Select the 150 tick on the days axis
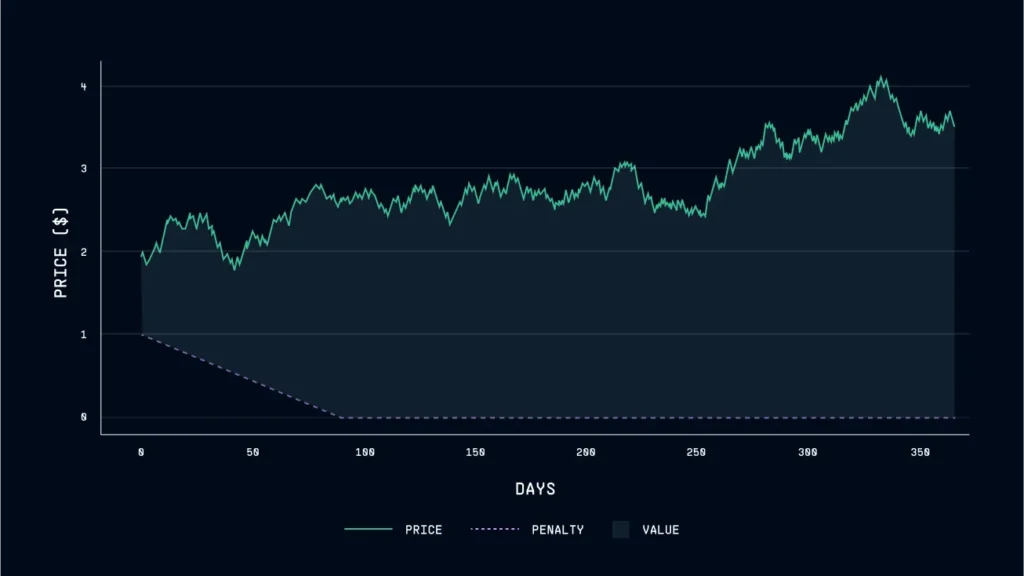This screenshot has height=576, width=1024. tap(475, 452)
